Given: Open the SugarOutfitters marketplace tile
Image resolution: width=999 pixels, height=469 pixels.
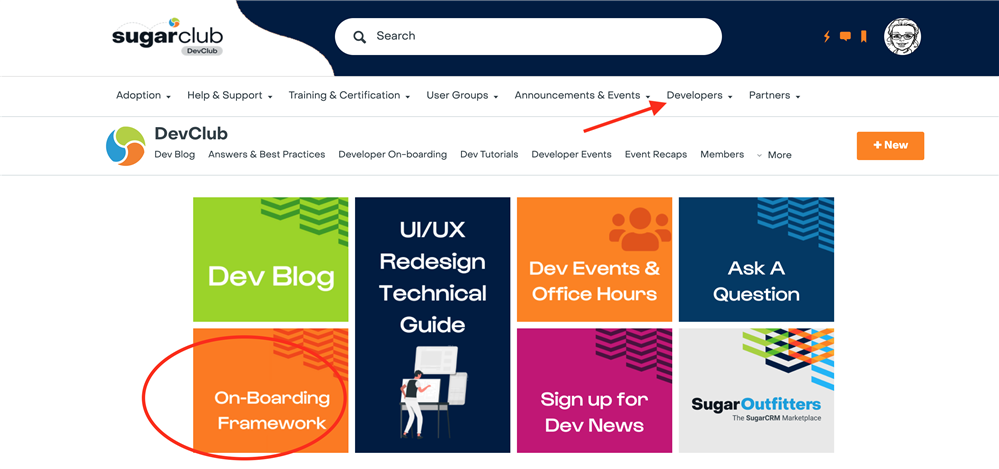Looking at the screenshot, I should 756,391.
